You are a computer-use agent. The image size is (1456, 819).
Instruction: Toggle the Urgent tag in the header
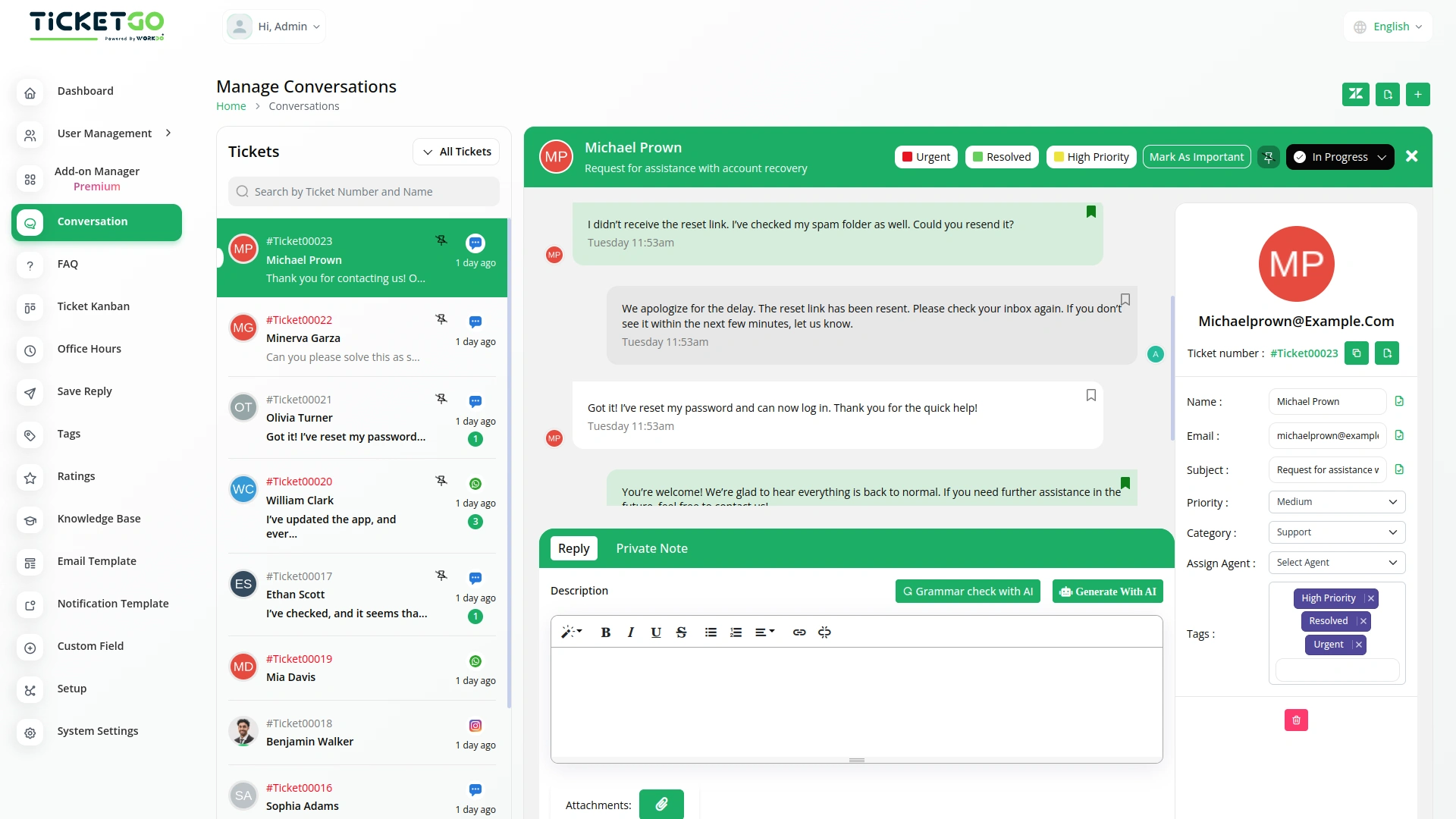click(926, 156)
